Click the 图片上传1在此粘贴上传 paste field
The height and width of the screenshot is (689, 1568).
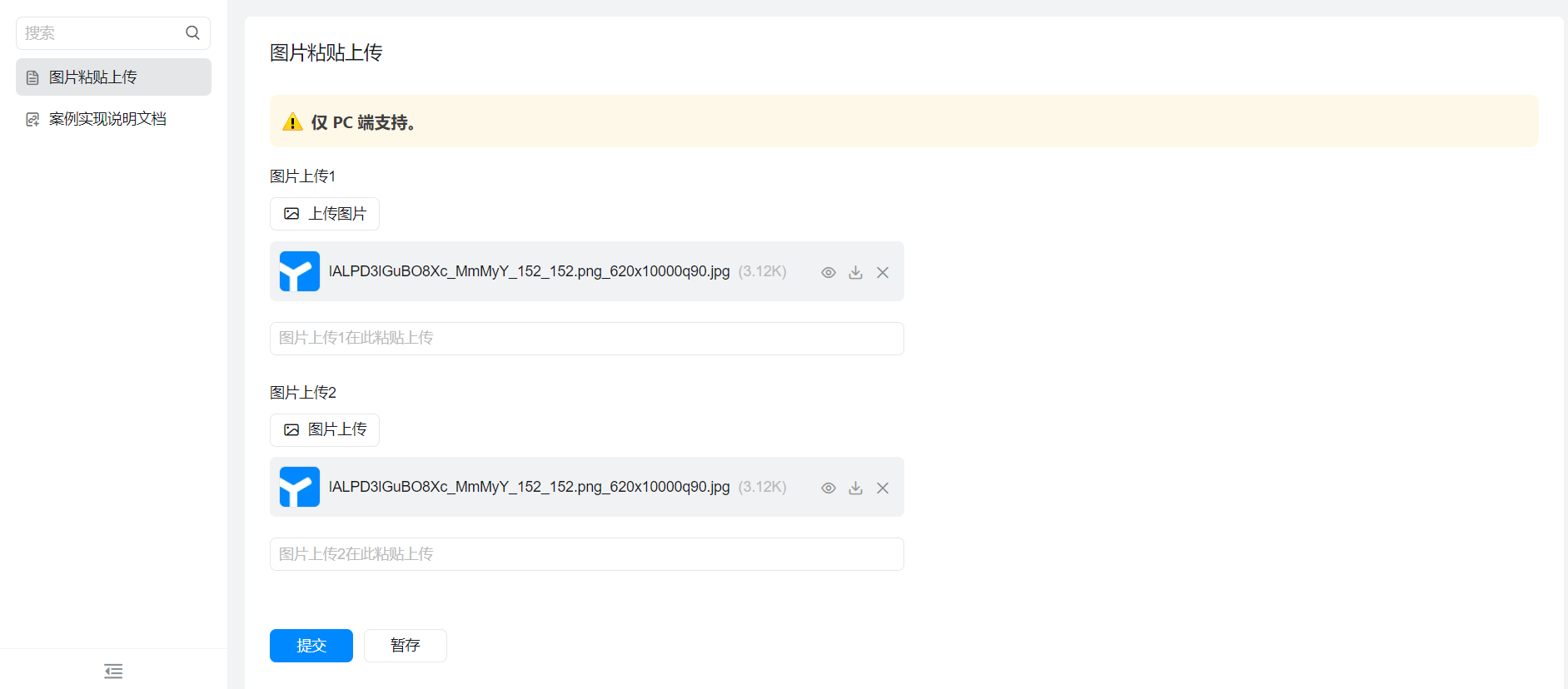(x=586, y=339)
